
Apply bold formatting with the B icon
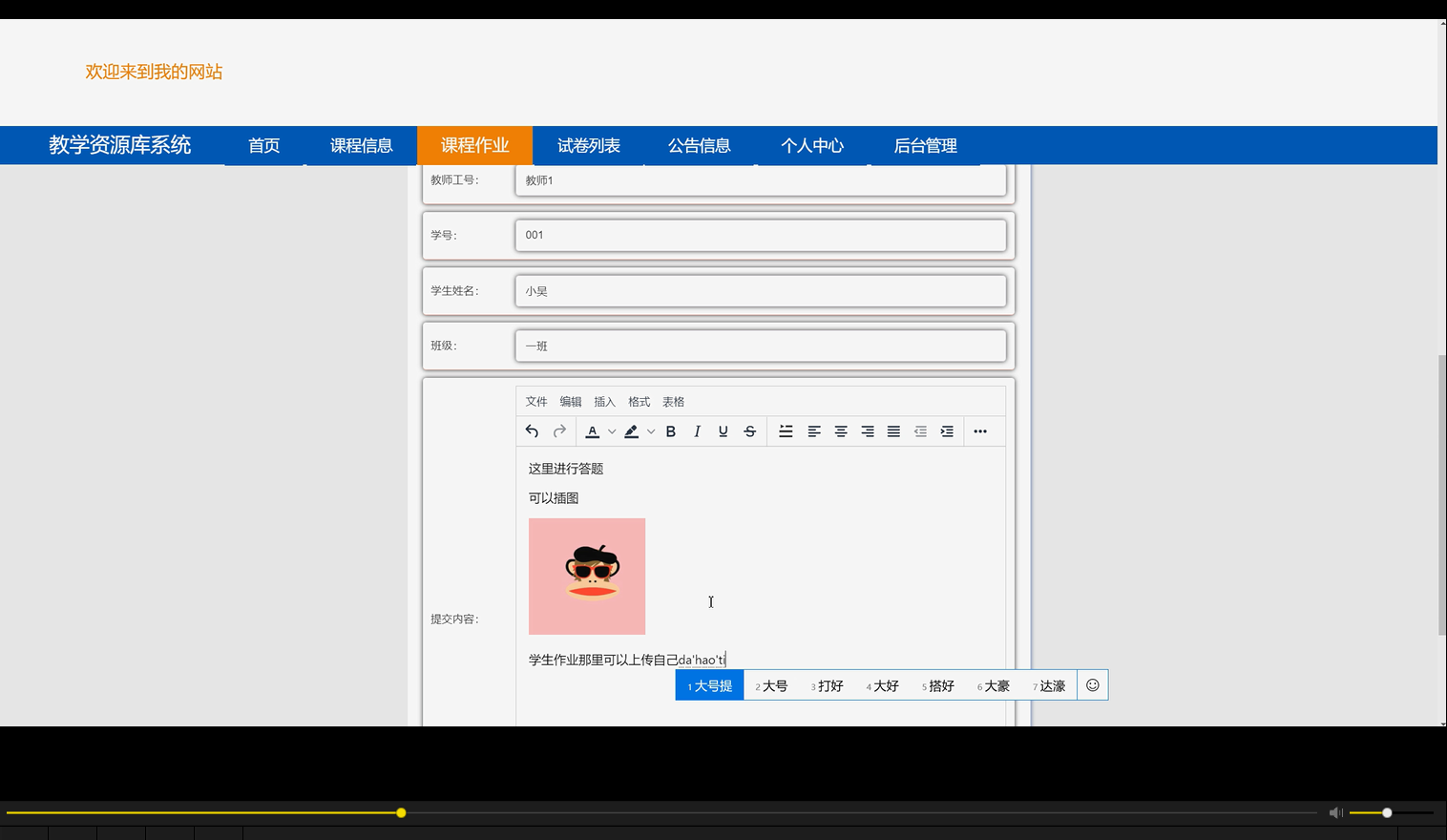coord(670,430)
